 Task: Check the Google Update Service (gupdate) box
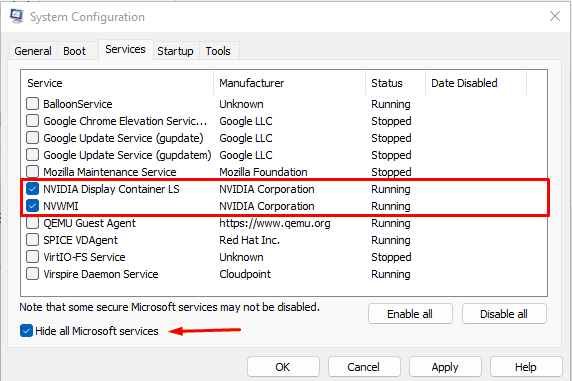[32, 138]
